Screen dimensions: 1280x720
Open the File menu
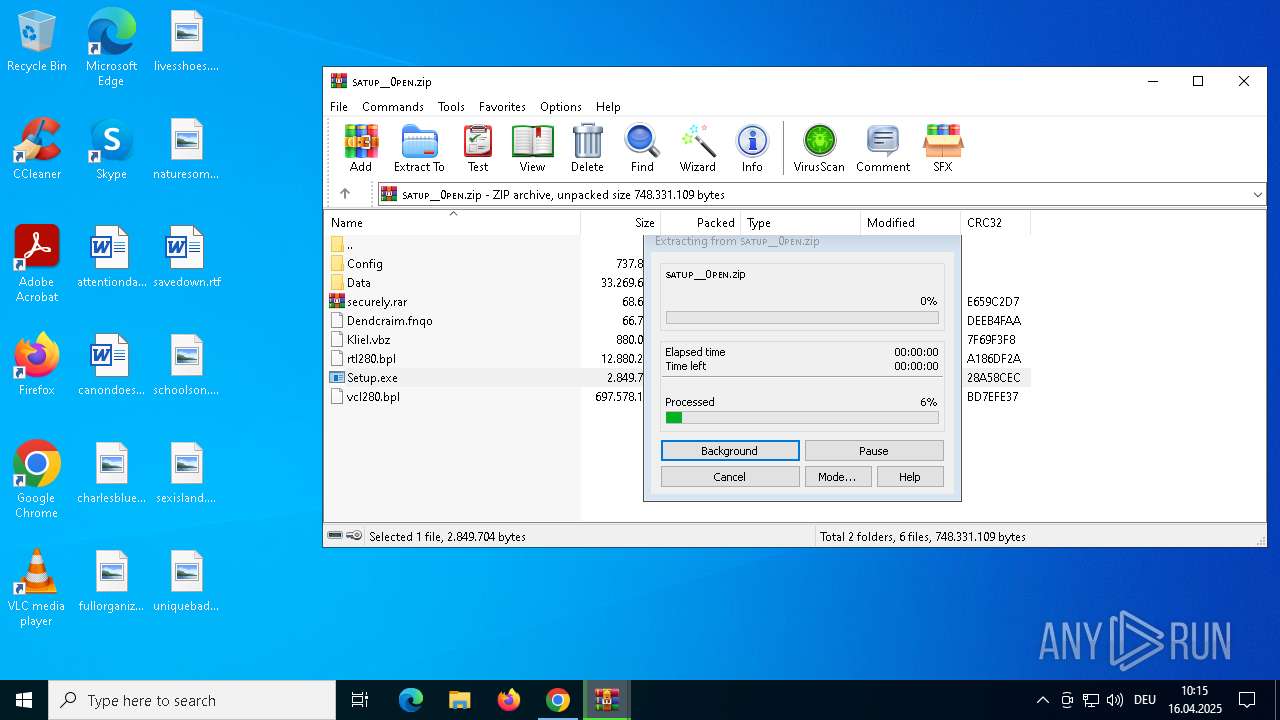[x=339, y=107]
